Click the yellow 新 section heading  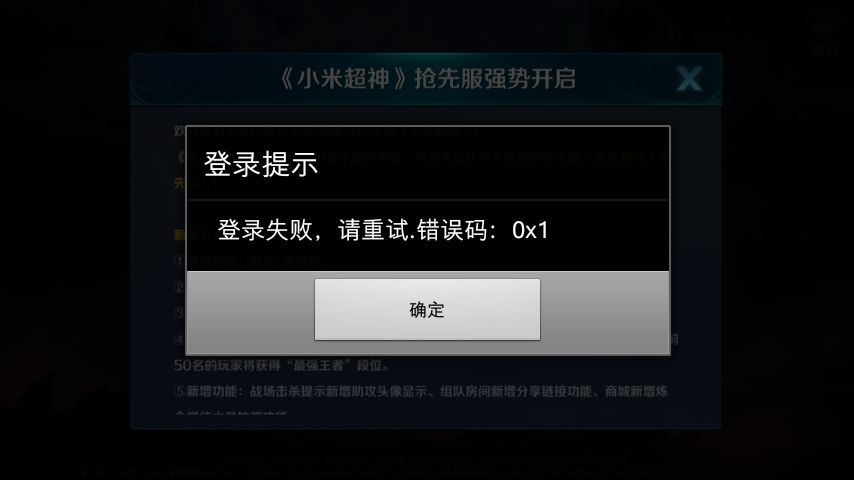[180, 235]
